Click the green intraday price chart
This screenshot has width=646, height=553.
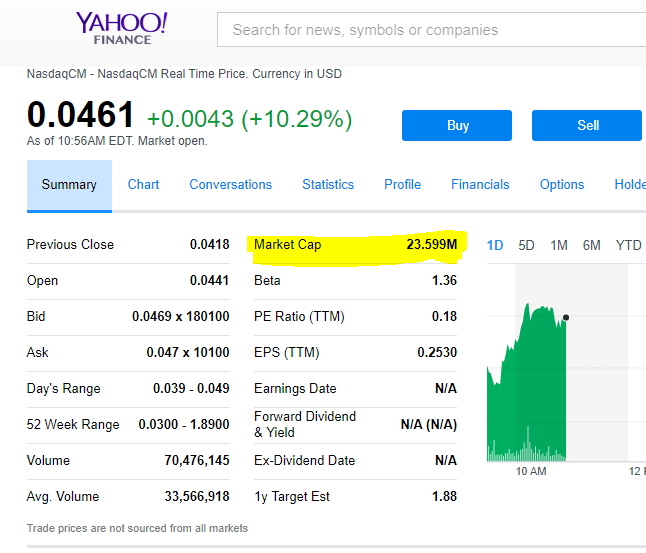[x=525, y=400]
